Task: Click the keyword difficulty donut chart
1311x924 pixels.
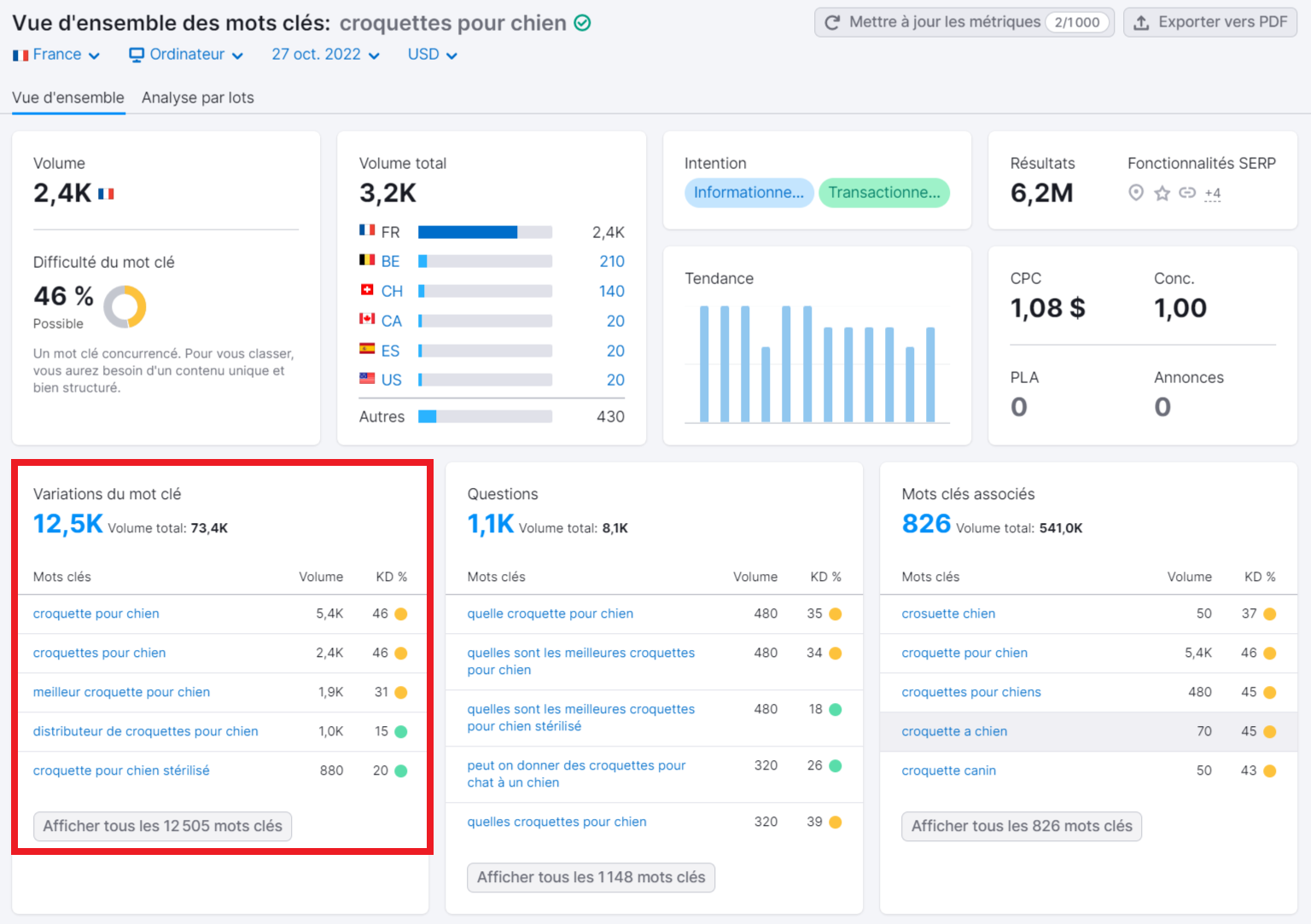Action: click(125, 307)
